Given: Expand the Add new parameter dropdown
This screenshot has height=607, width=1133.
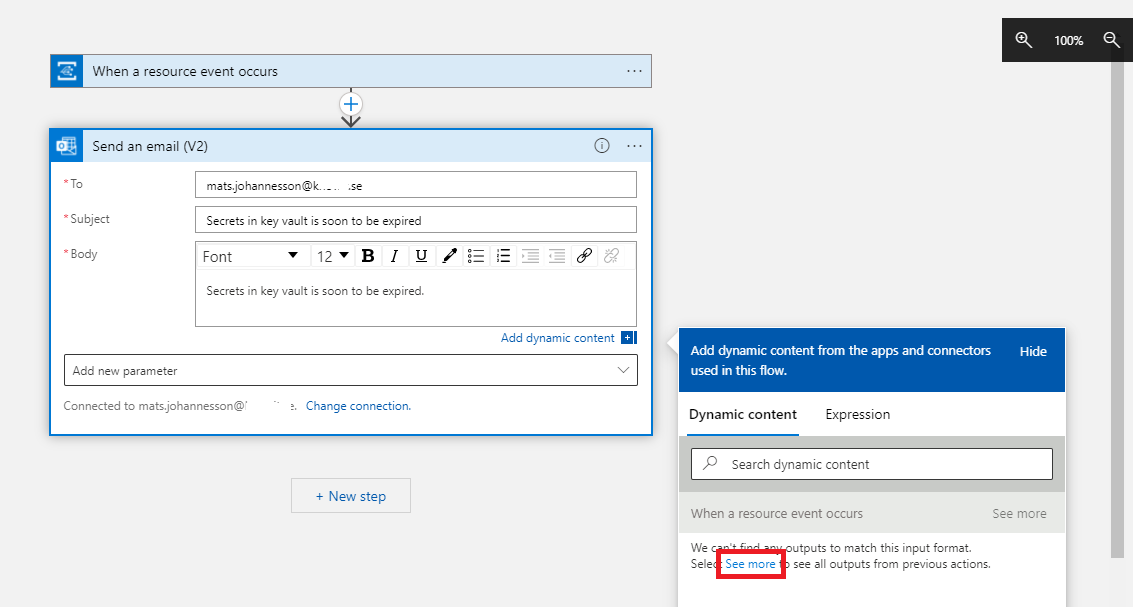Looking at the screenshot, I should coord(350,370).
